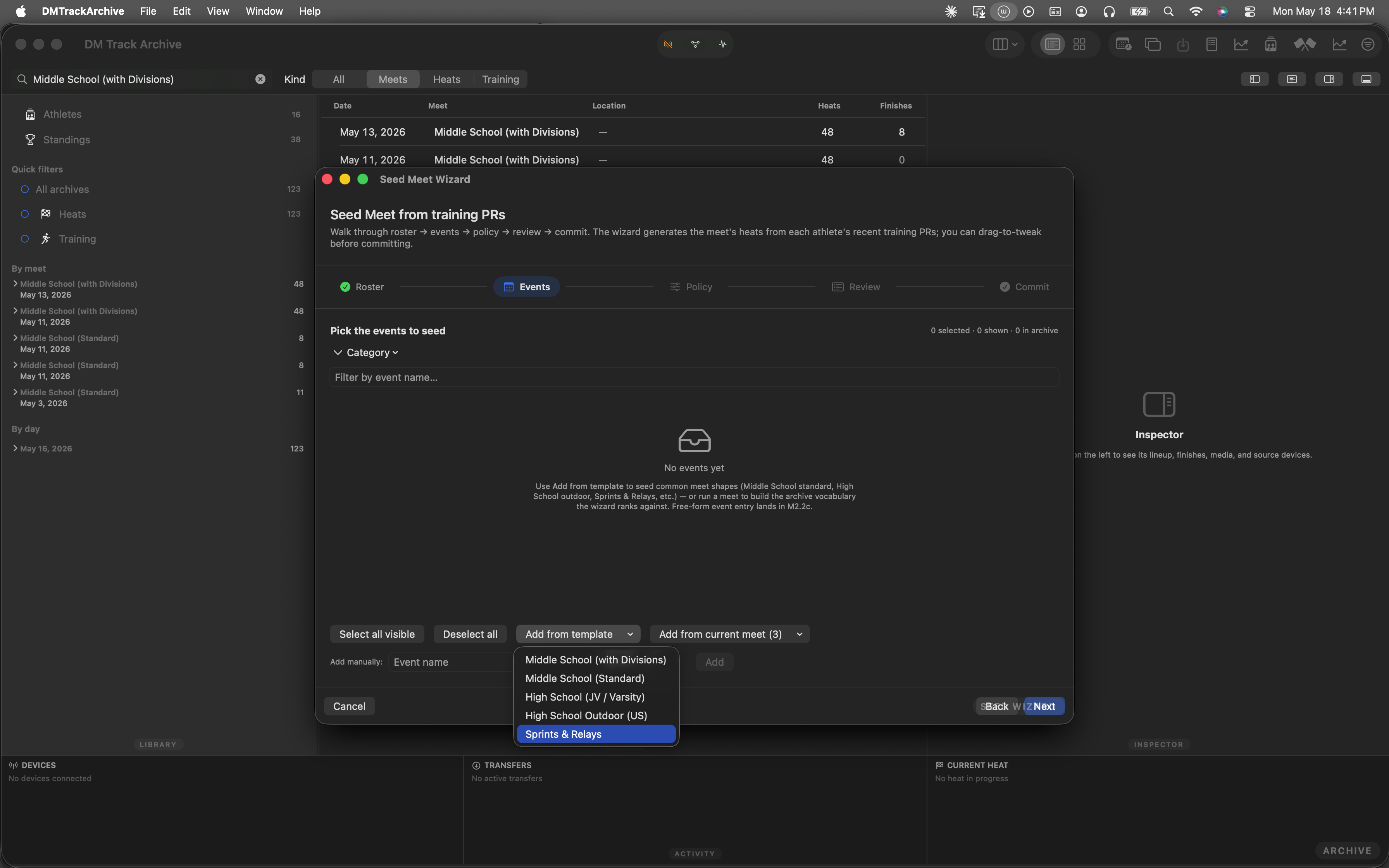Toggle the right inspector panel
The width and height of the screenshot is (1389, 868).
coord(1329,79)
